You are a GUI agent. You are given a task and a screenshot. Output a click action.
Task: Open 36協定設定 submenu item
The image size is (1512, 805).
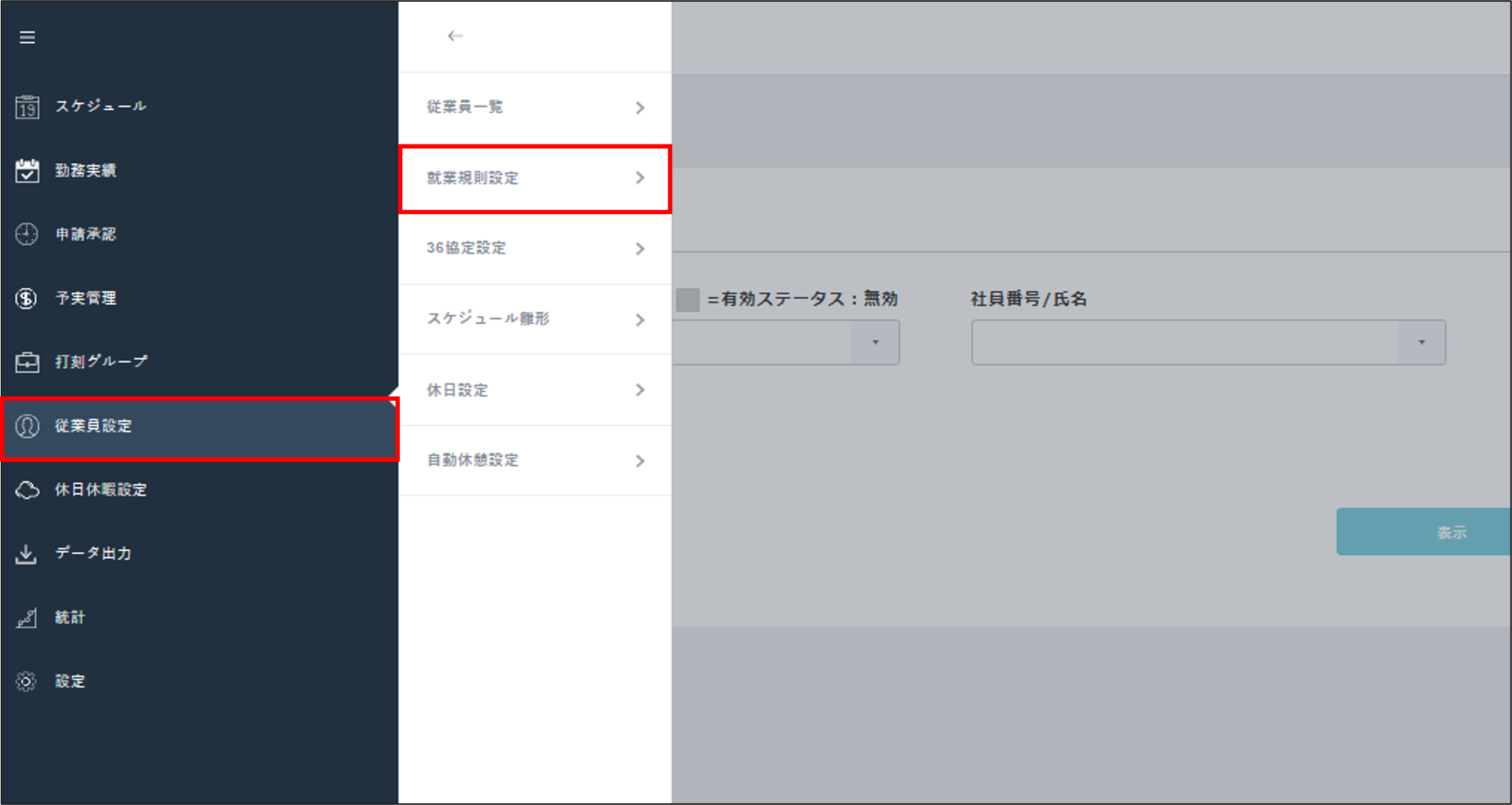point(535,248)
